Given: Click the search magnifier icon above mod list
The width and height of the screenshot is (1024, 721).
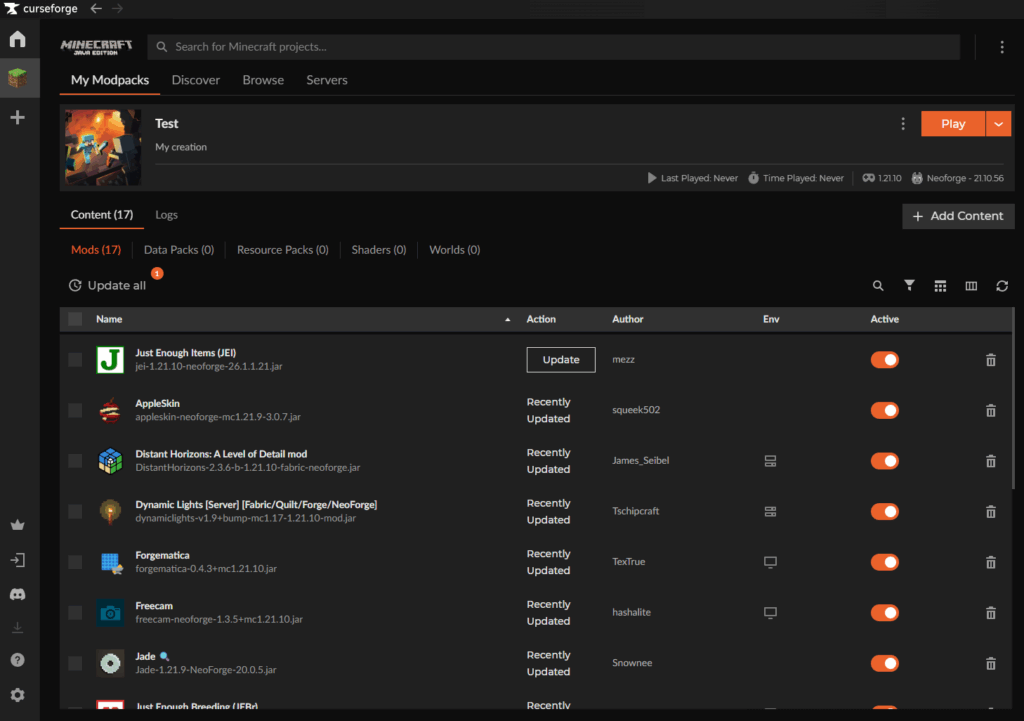Looking at the screenshot, I should tap(878, 286).
